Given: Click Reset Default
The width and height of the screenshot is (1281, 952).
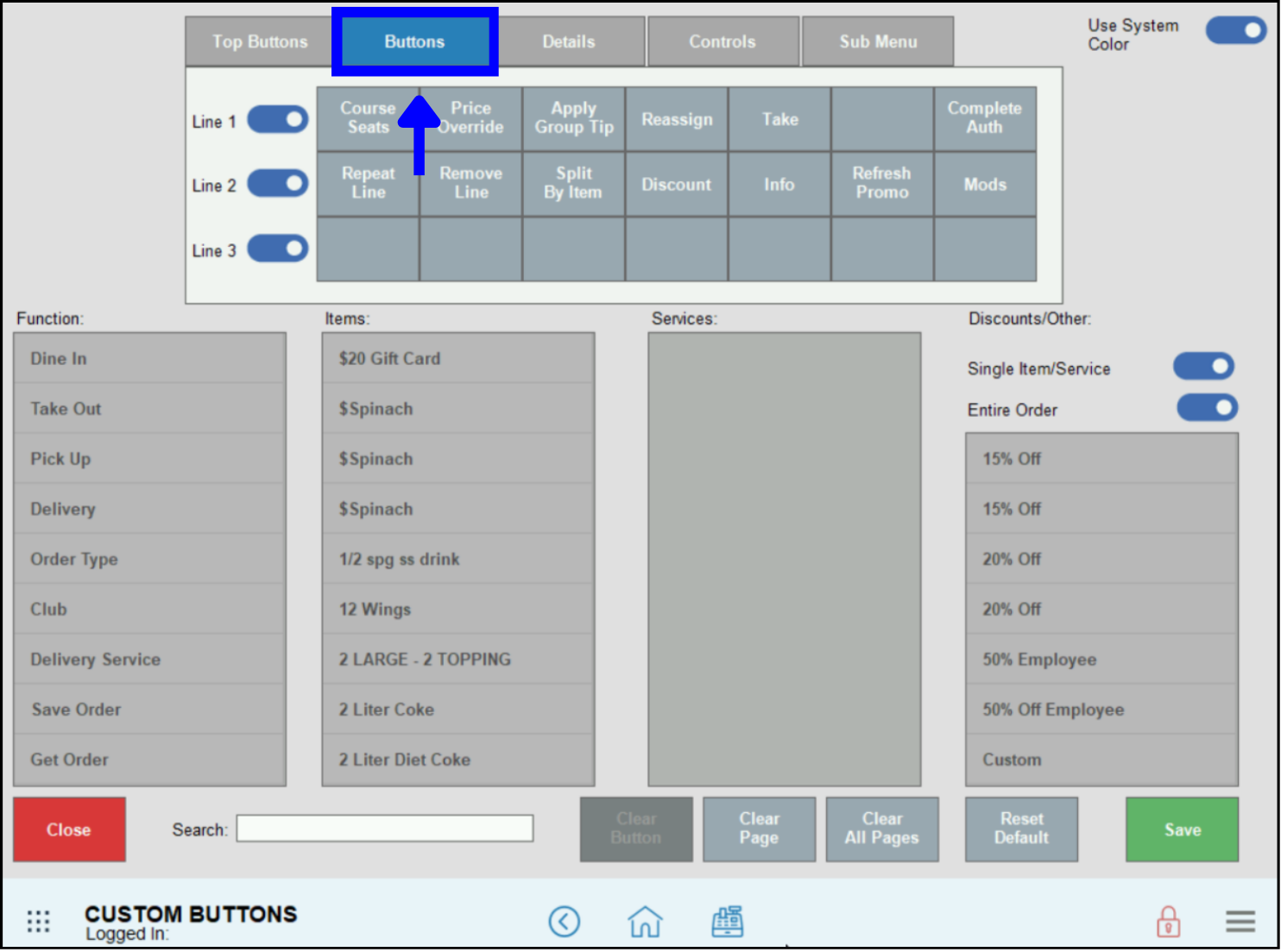Looking at the screenshot, I should click(1021, 829).
